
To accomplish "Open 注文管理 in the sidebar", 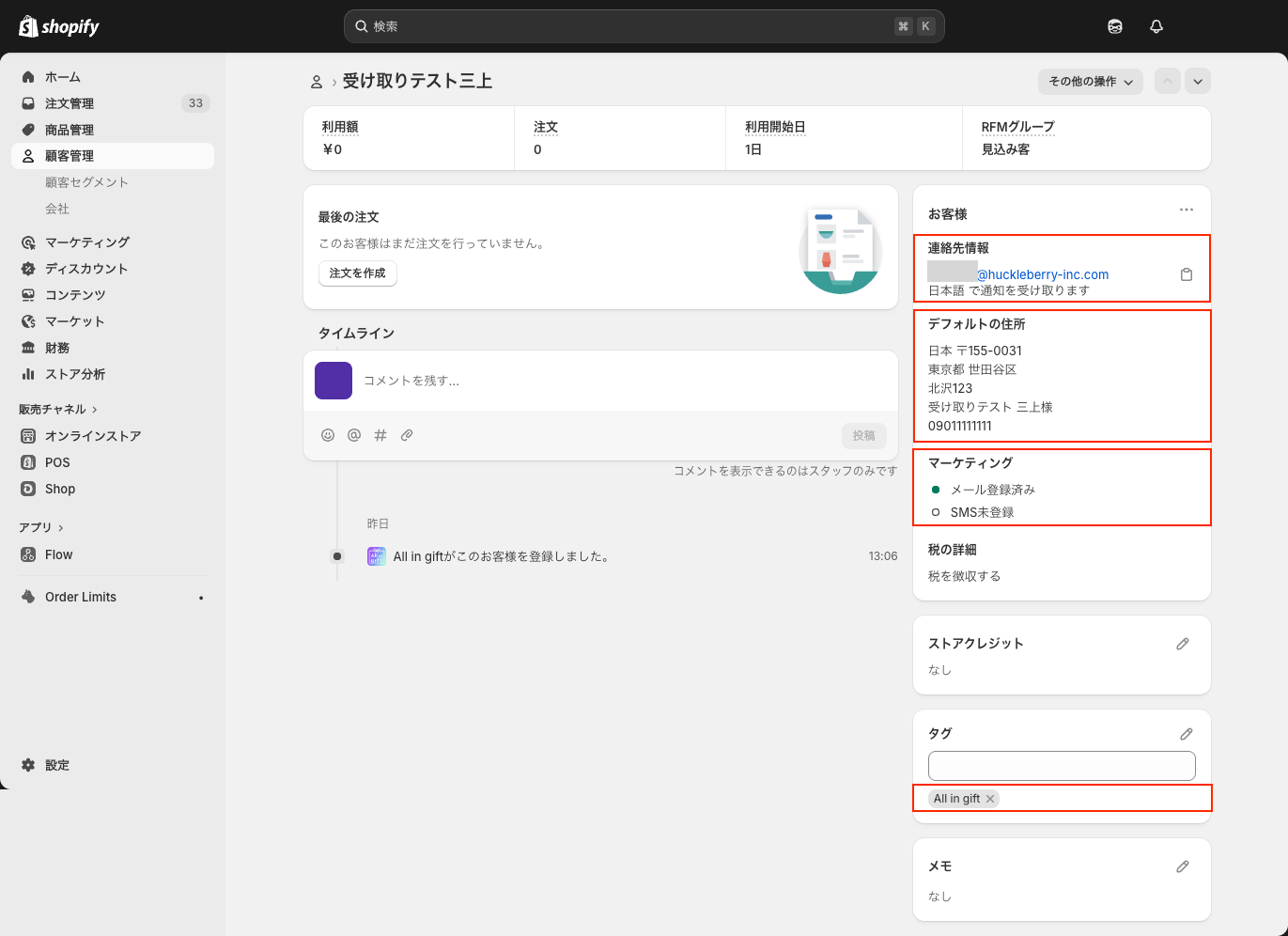I will tap(113, 103).
